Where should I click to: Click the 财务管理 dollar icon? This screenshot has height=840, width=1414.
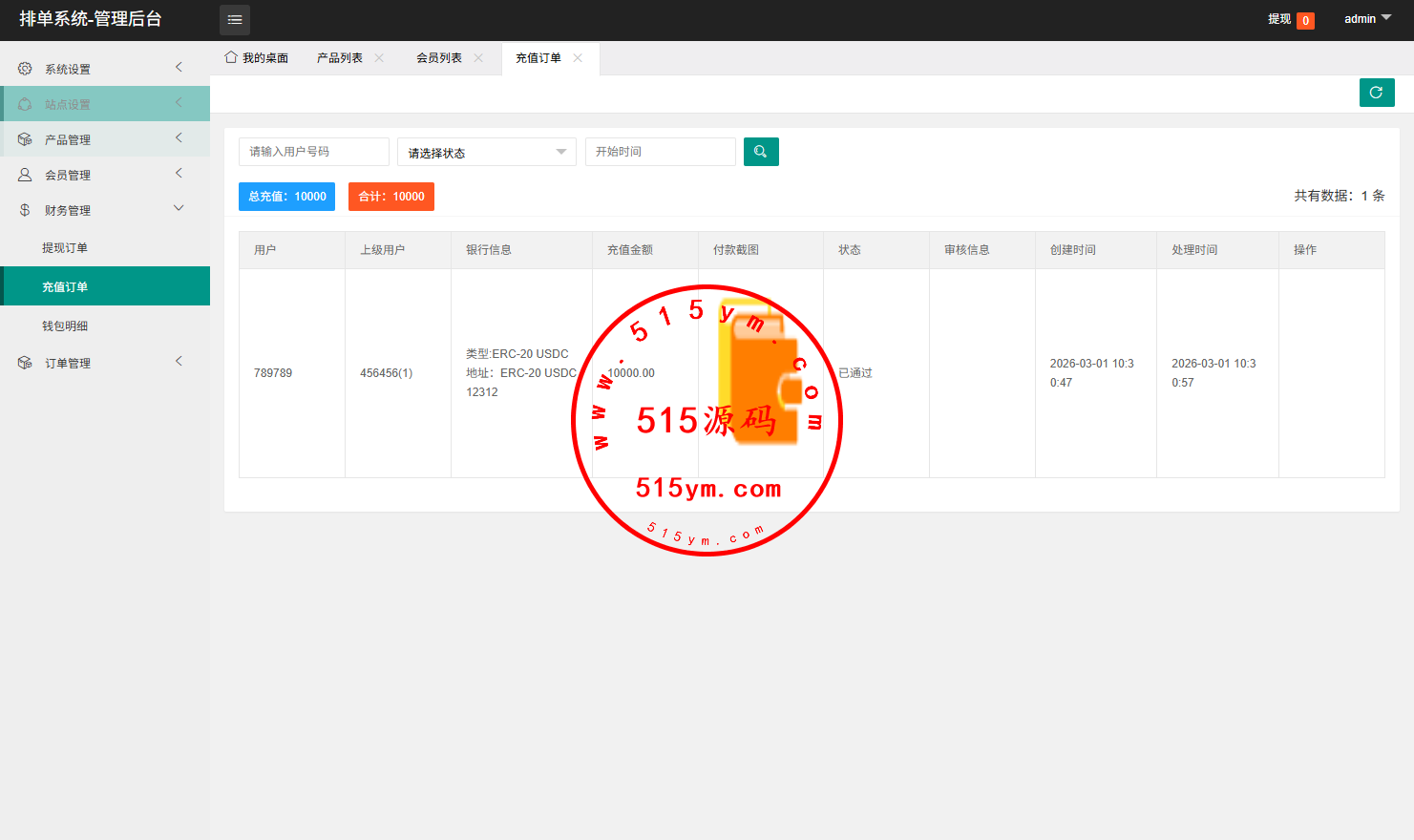[x=25, y=210]
